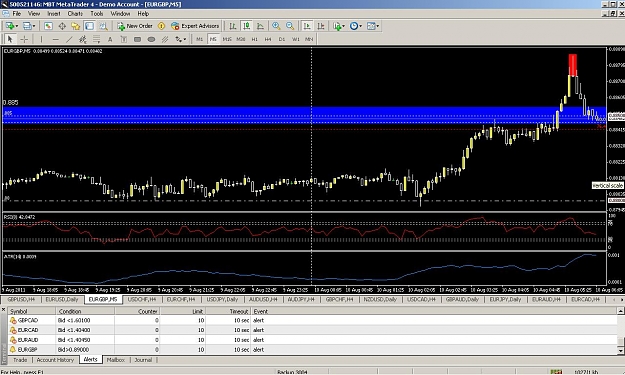
Task: Expand the Profiles dropdown arrow
Action: coord(34,26)
